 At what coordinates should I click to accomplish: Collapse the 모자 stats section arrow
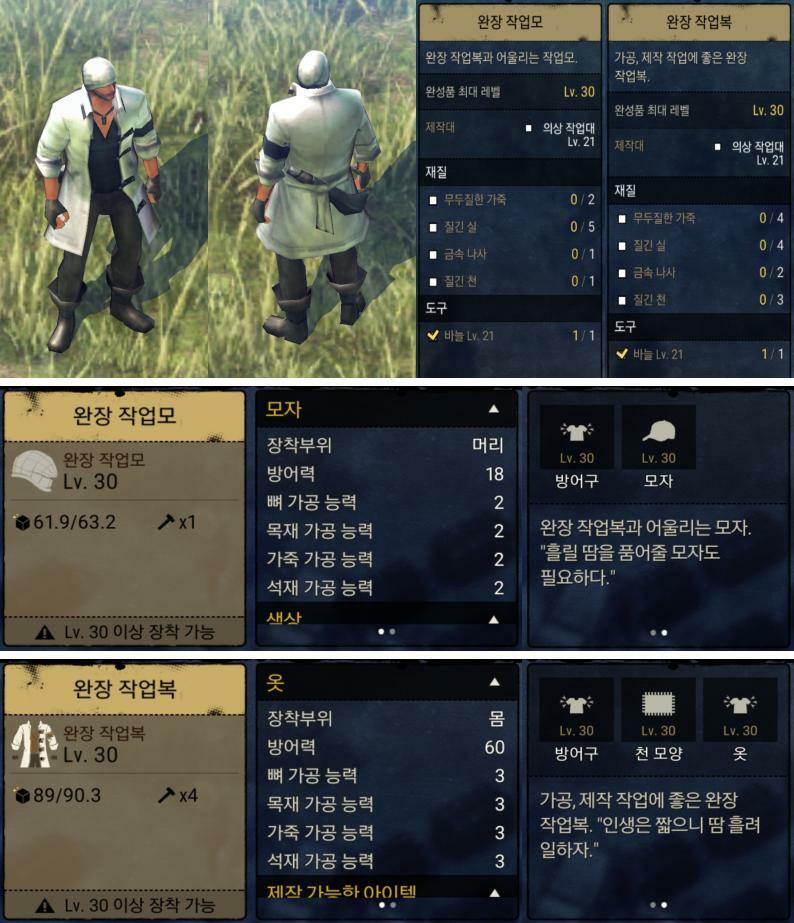coord(494,409)
